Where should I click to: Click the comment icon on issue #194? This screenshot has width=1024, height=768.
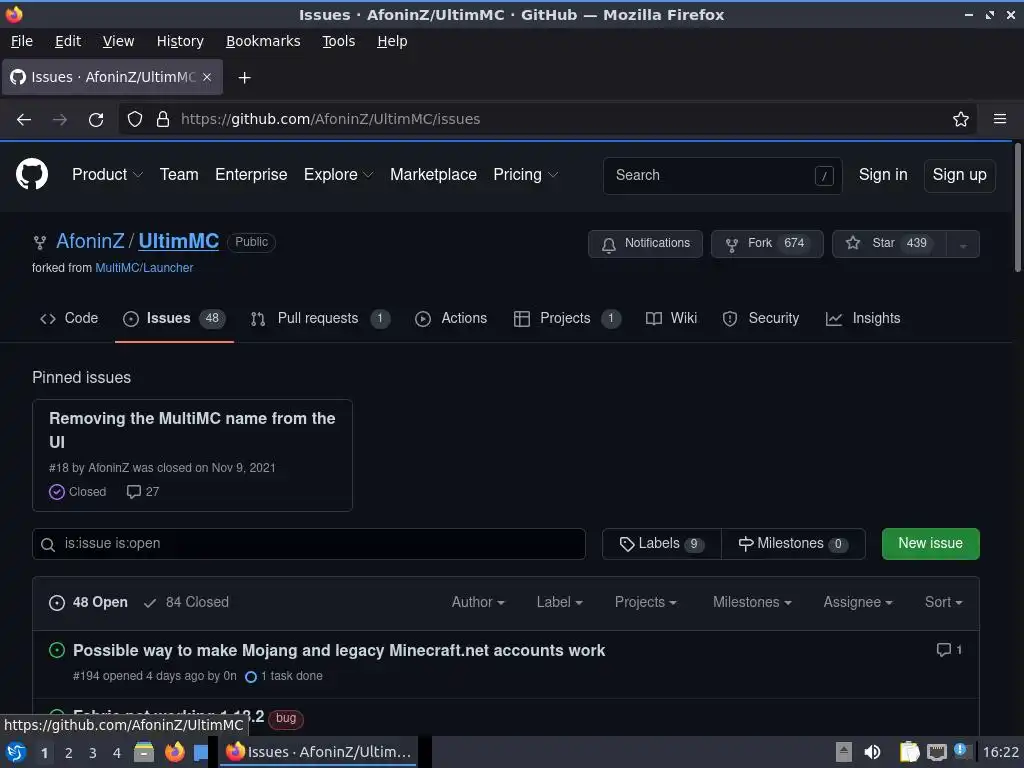pos(944,650)
